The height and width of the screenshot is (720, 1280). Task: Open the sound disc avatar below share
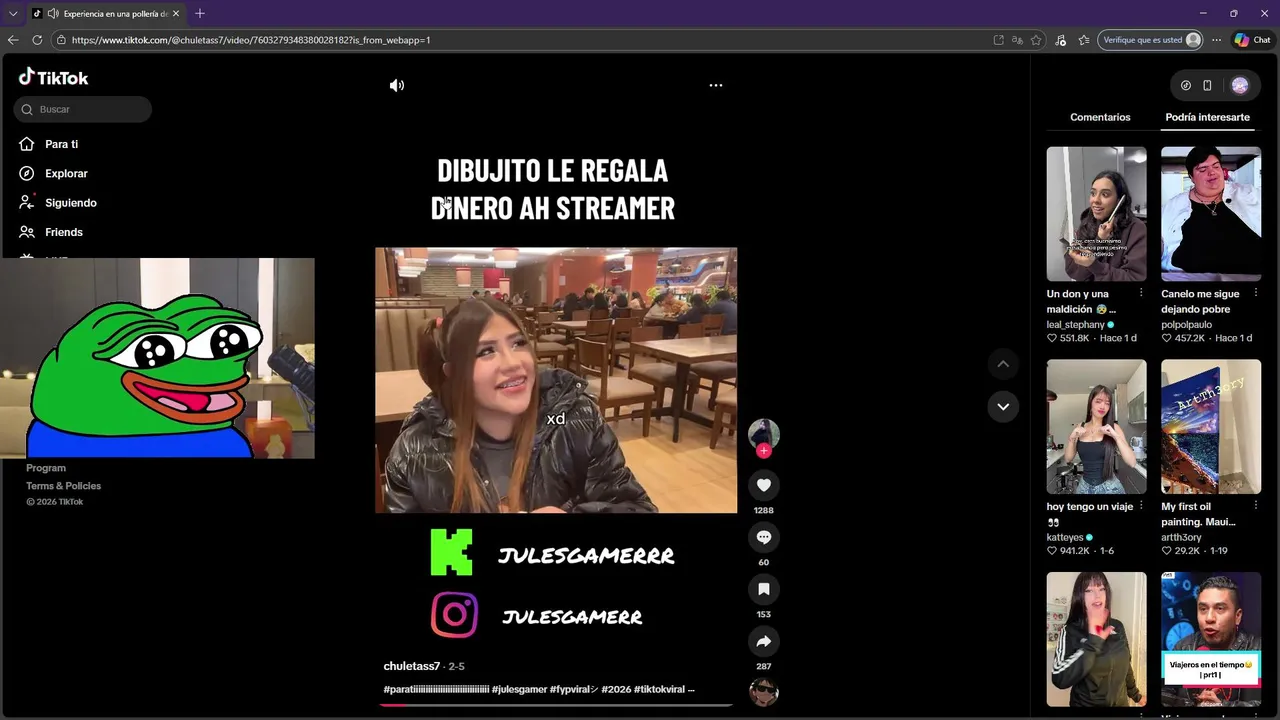click(x=764, y=691)
